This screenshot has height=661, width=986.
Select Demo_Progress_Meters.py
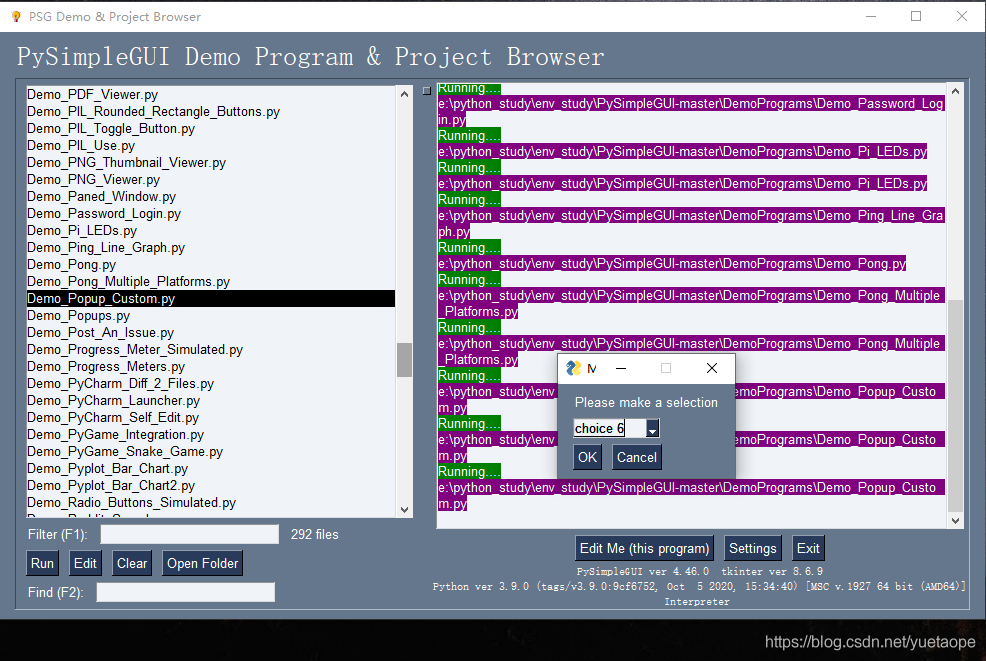pos(211,366)
